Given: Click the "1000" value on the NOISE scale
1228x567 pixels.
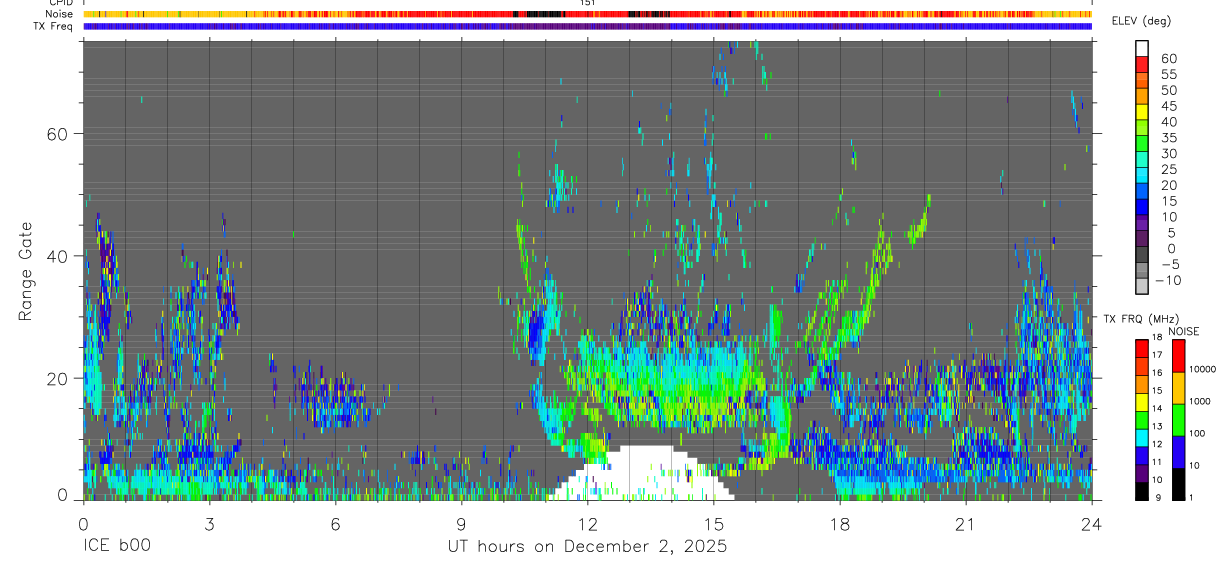Looking at the screenshot, I should tap(1200, 401).
